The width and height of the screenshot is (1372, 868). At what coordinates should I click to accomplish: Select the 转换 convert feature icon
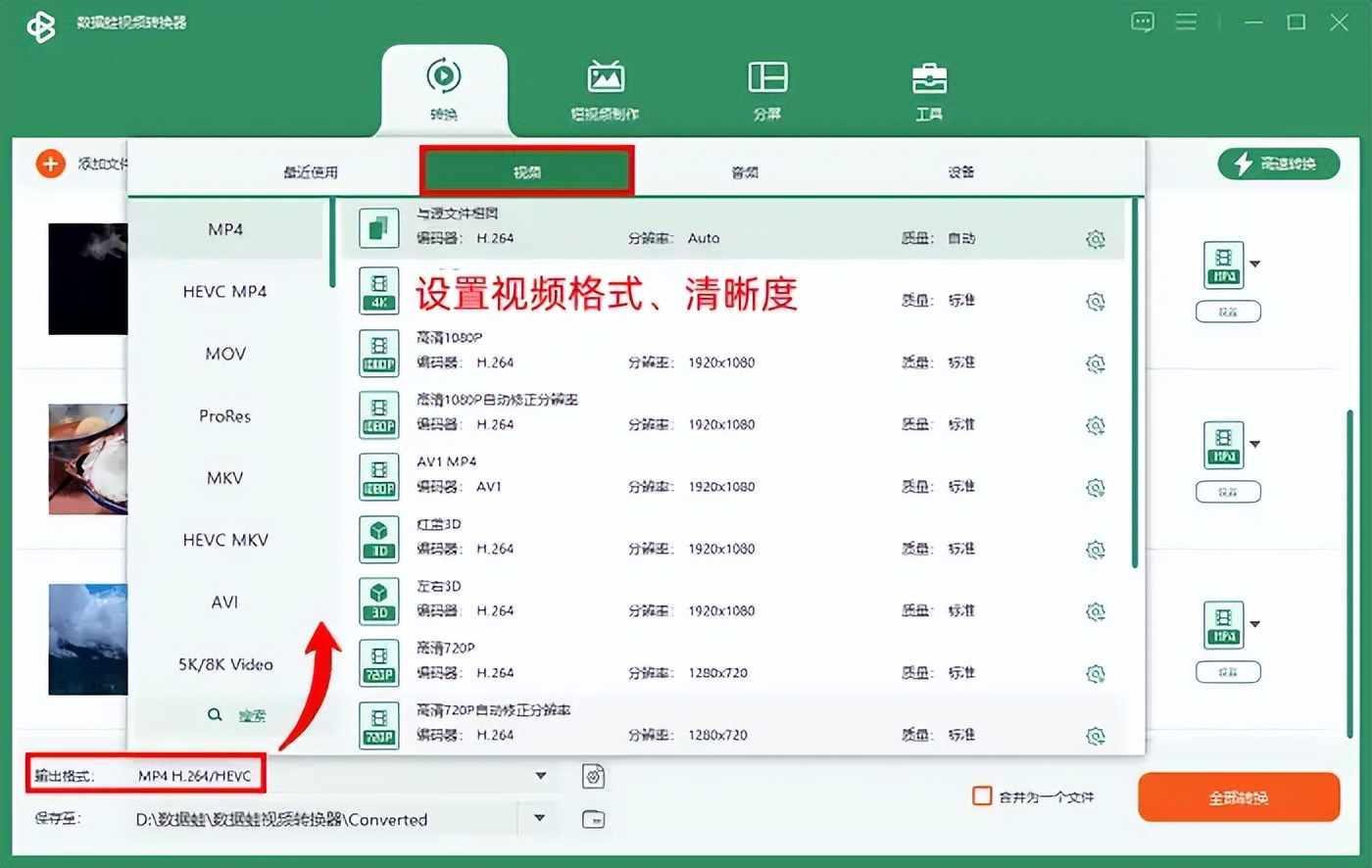[444, 88]
